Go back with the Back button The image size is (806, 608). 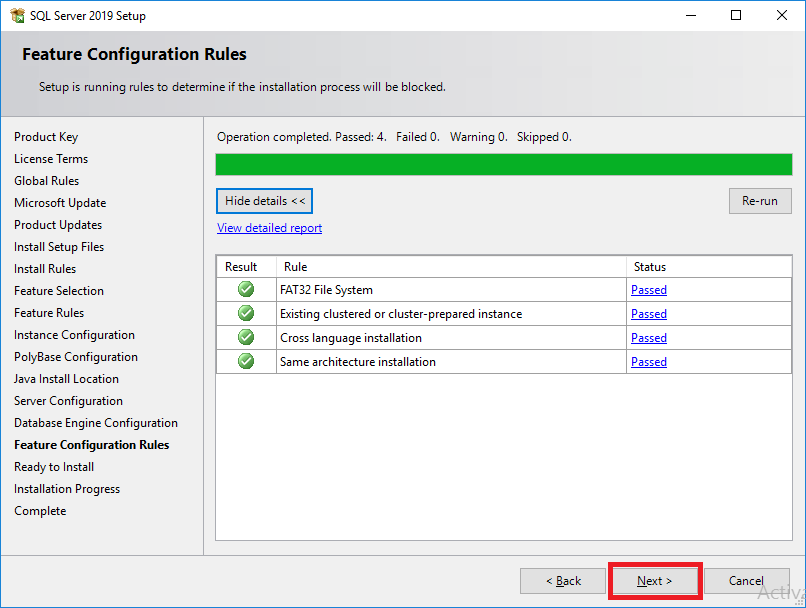pos(563,581)
